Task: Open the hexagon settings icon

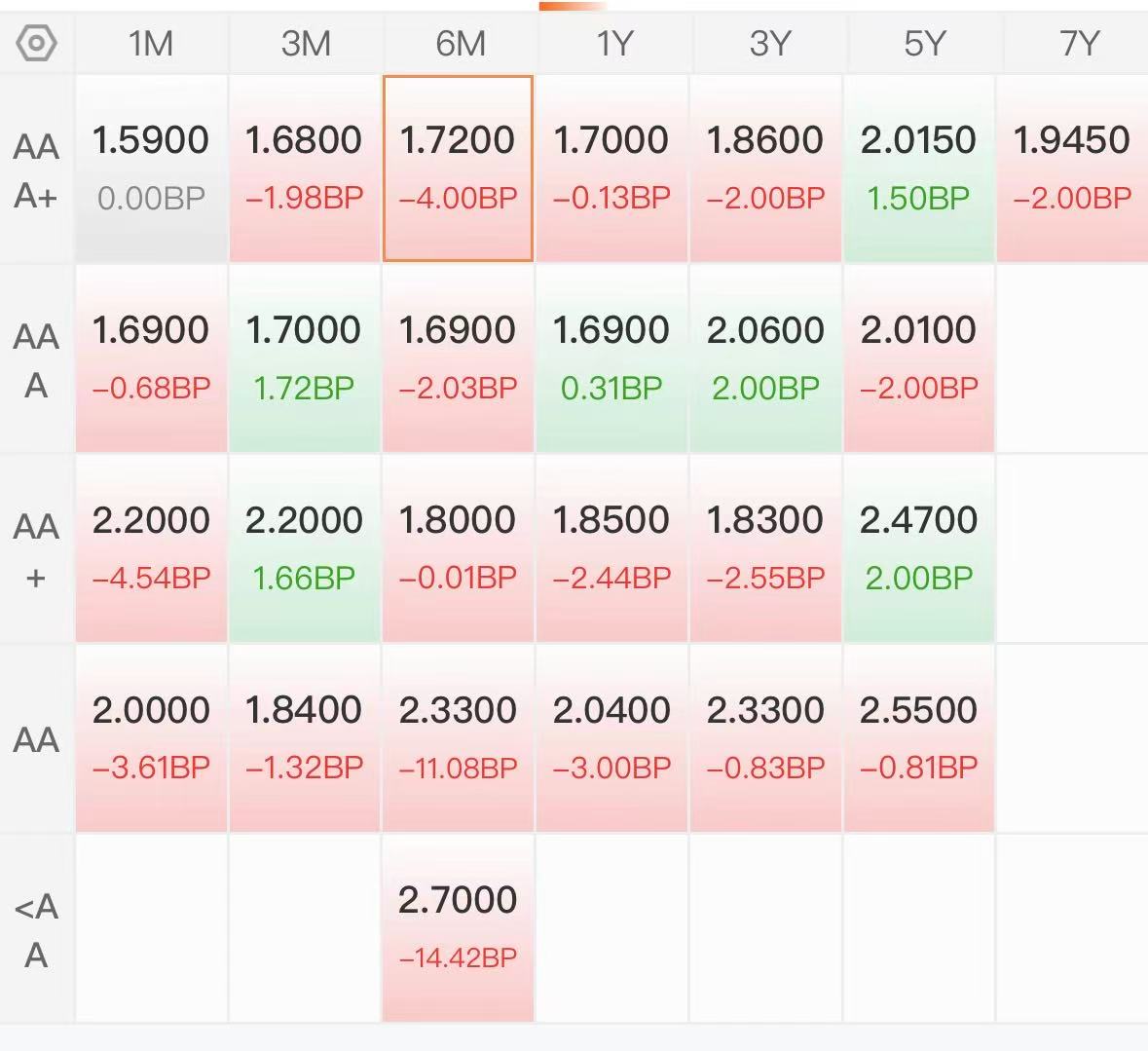Action: coord(36,43)
